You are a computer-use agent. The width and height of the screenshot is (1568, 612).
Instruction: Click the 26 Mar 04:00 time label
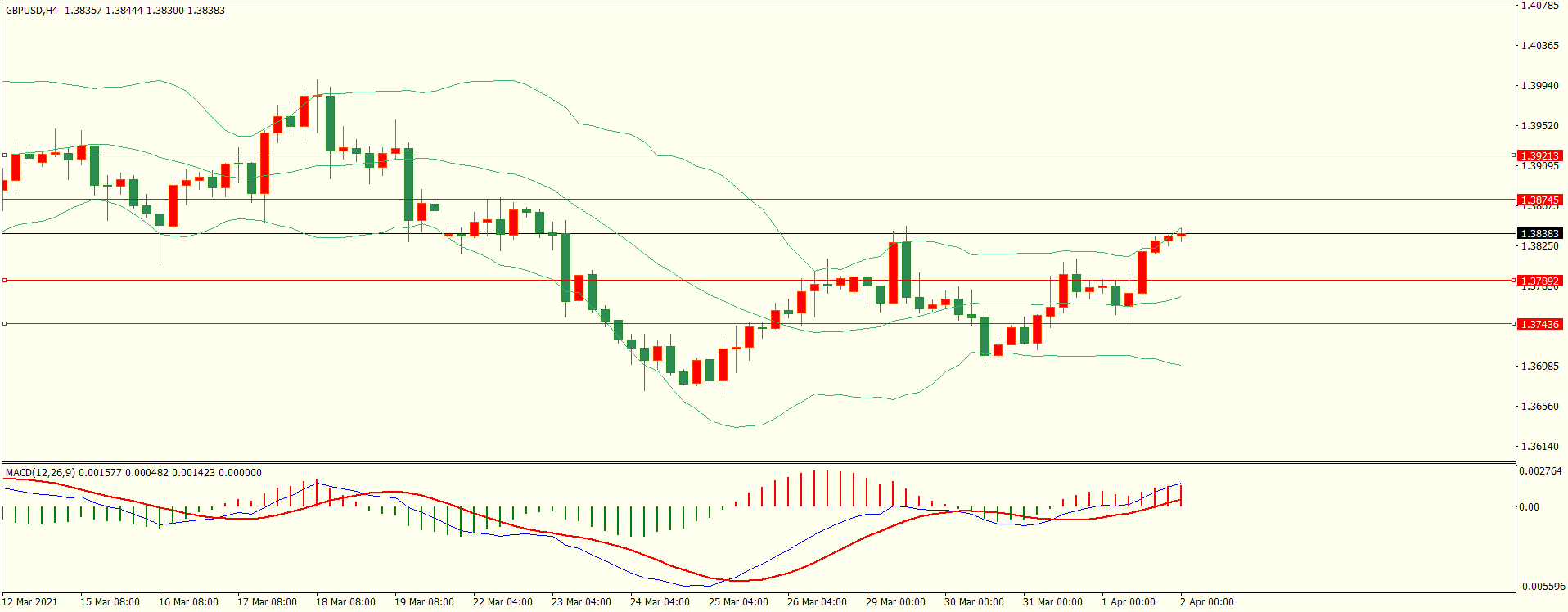(x=817, y=602)
